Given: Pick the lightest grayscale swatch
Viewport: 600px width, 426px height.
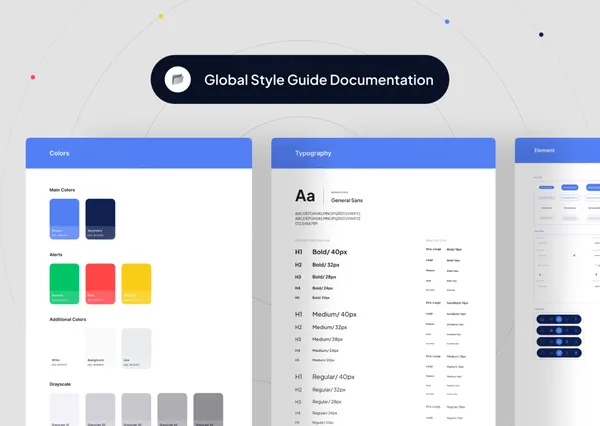Looking at the screenshot, I should 64,409.
